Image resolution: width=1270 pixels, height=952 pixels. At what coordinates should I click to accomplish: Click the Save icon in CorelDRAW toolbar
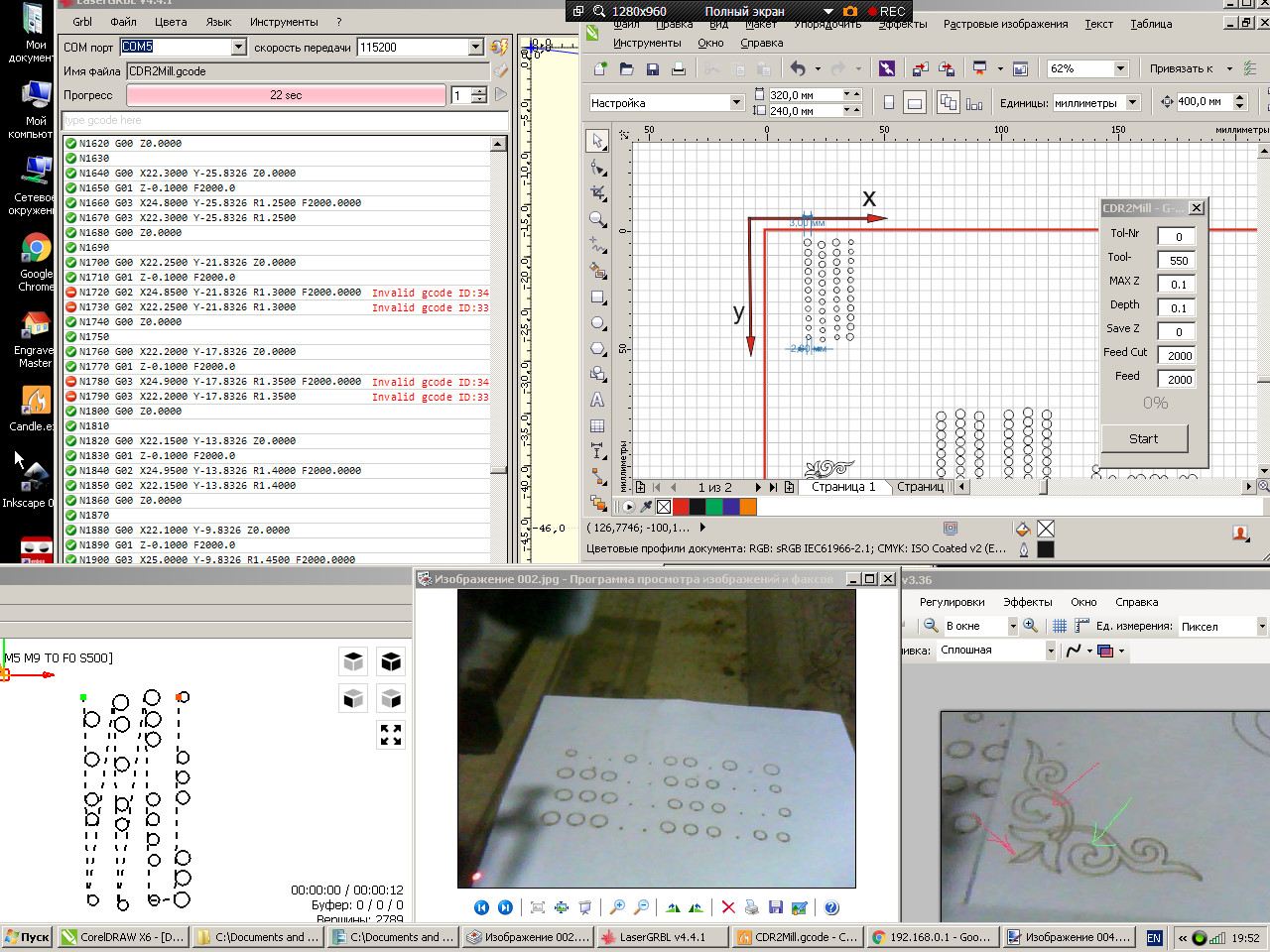click(652, 68)
